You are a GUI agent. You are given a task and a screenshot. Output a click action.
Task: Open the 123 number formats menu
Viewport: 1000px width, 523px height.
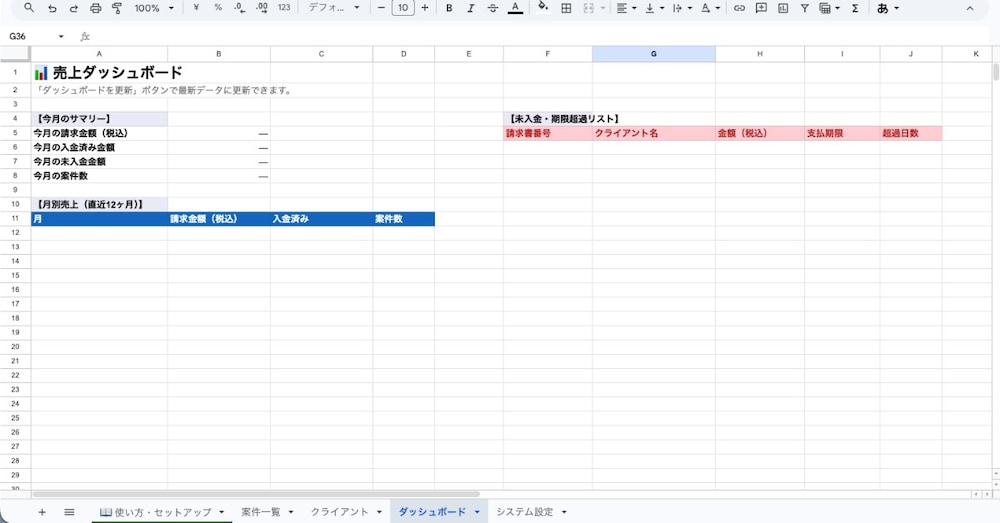pyautogui.click(x=284, y=8)
